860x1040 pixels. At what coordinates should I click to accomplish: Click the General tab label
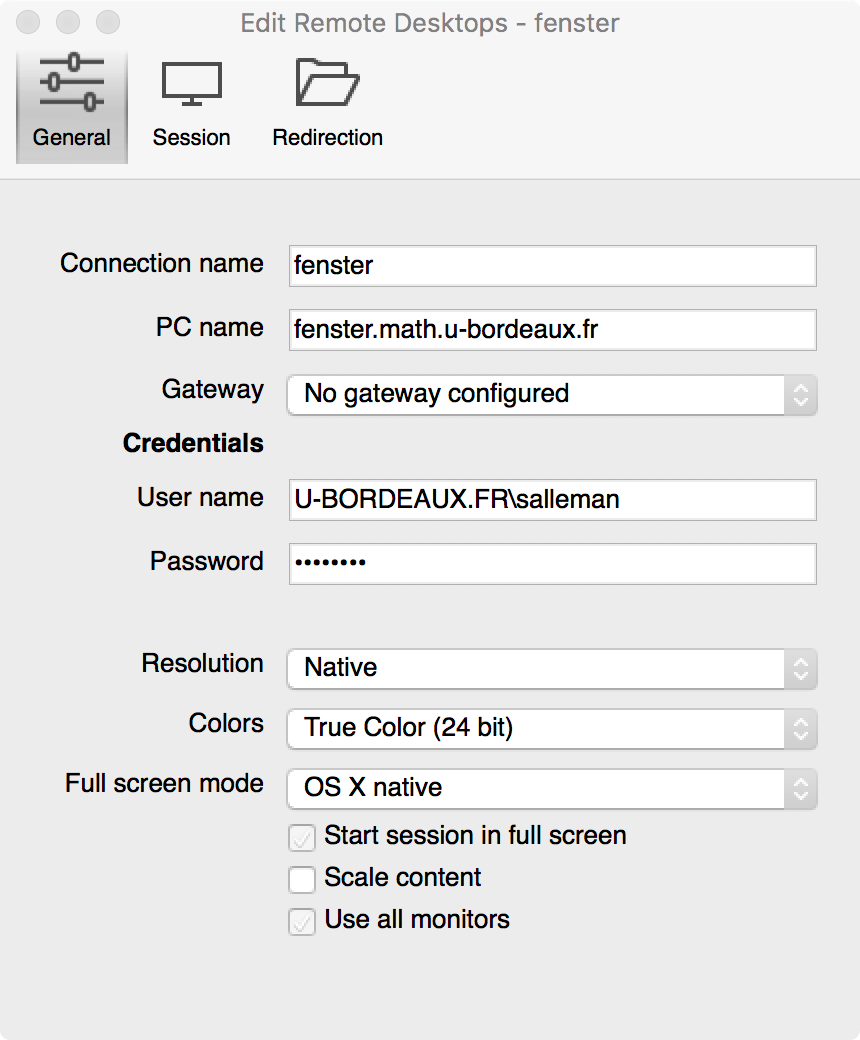pos(72,137)
